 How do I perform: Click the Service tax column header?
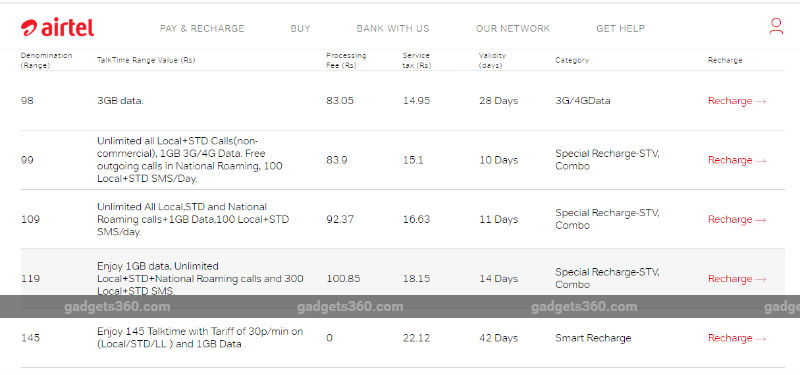(x=416, y=60)
